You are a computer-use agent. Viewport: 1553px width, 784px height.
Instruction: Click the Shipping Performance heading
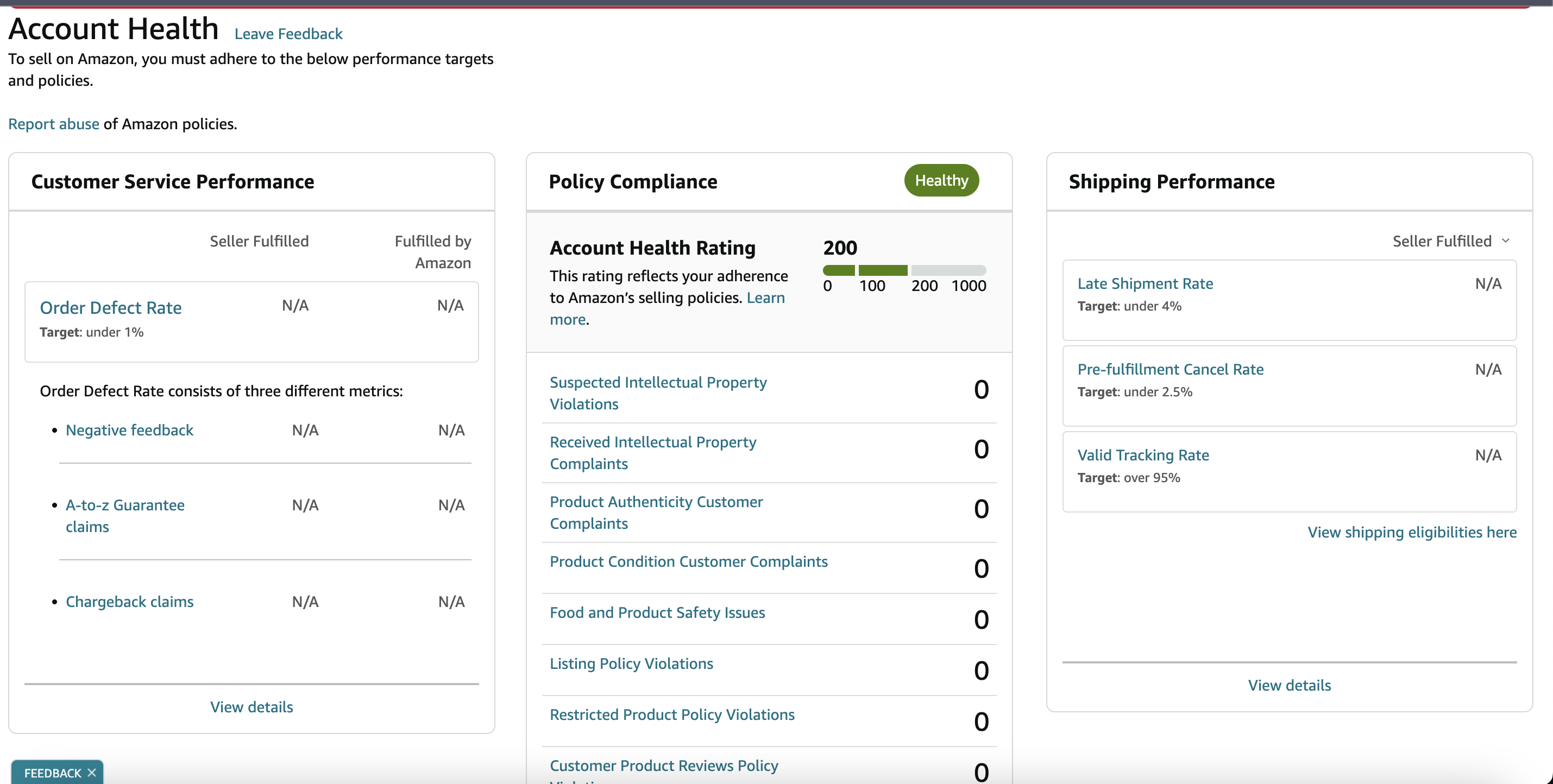coord(1171,181)
